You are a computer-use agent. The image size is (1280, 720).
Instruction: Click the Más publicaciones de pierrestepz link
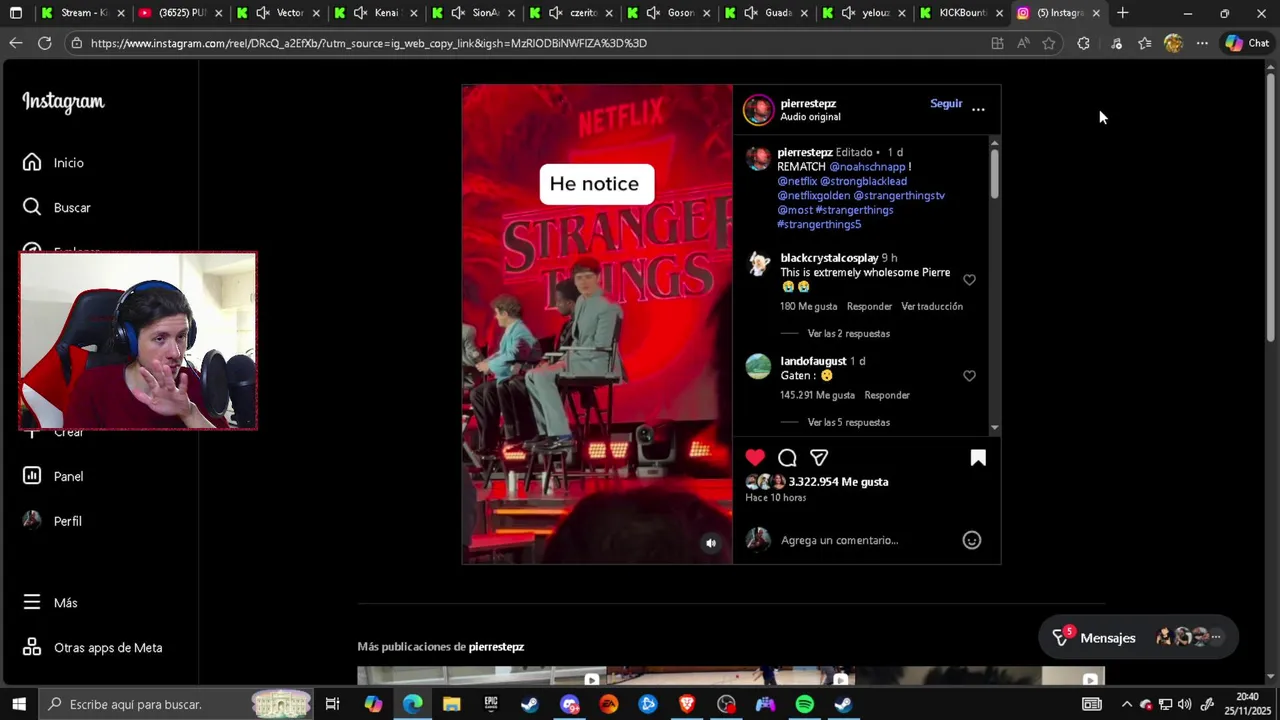tap(441, 647)
